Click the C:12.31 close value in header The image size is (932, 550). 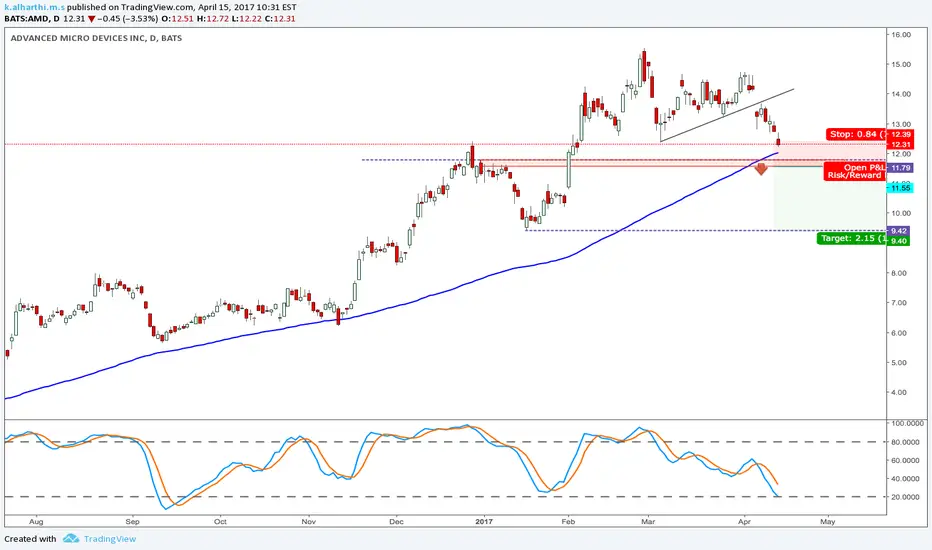coord(279,19)
